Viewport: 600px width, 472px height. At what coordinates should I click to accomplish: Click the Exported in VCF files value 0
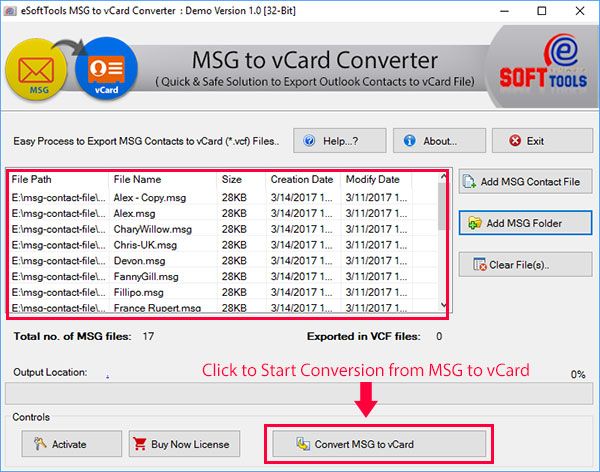point(439,336)
